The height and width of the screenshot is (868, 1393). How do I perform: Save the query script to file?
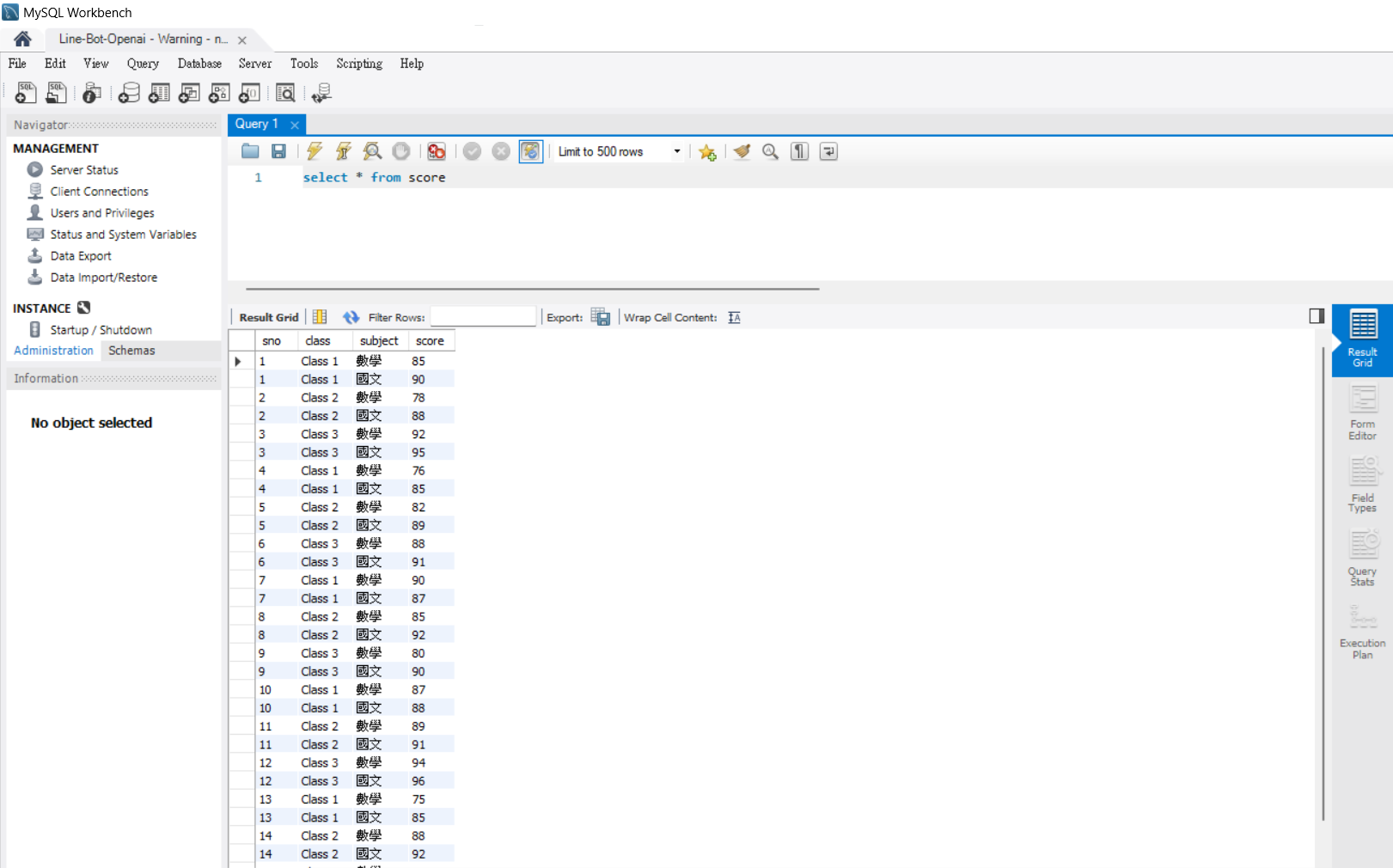[278, 151]
